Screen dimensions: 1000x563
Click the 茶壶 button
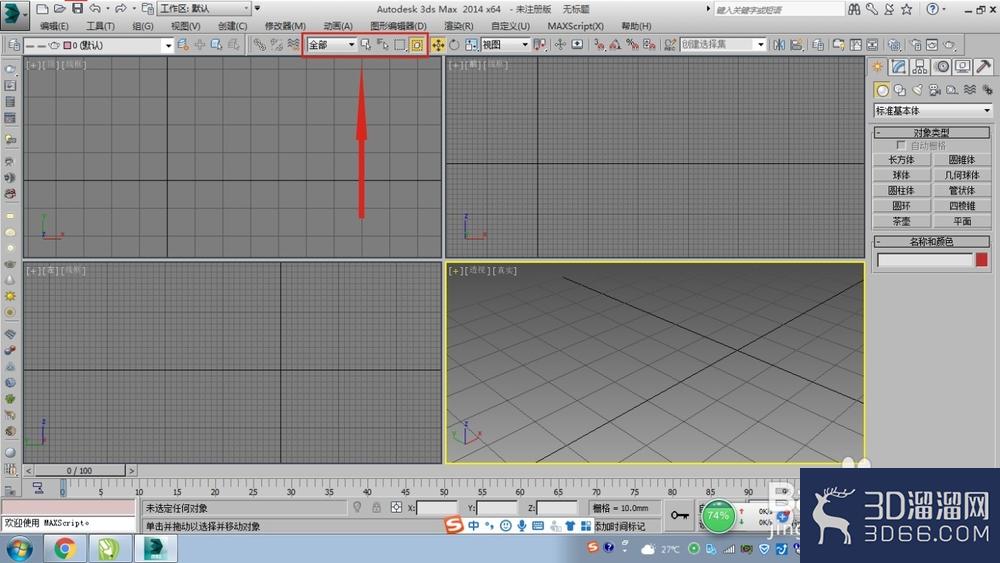tap(901, 221)
